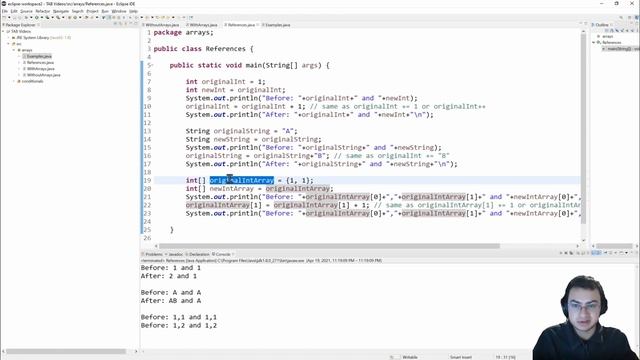Screen dimensions: 640x360
Task: Collapse the TAB Videos project node
Action: (x=3, y=31)
